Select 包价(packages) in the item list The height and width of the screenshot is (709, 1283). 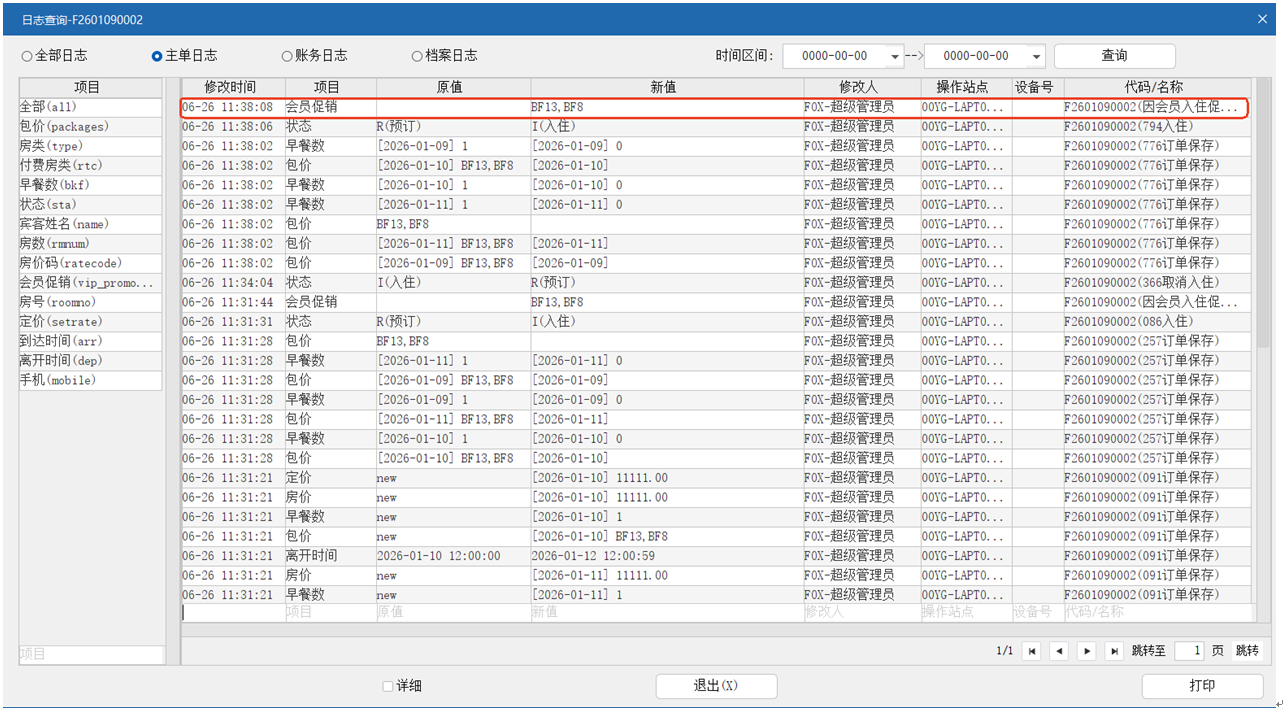(x=90, y=127)
